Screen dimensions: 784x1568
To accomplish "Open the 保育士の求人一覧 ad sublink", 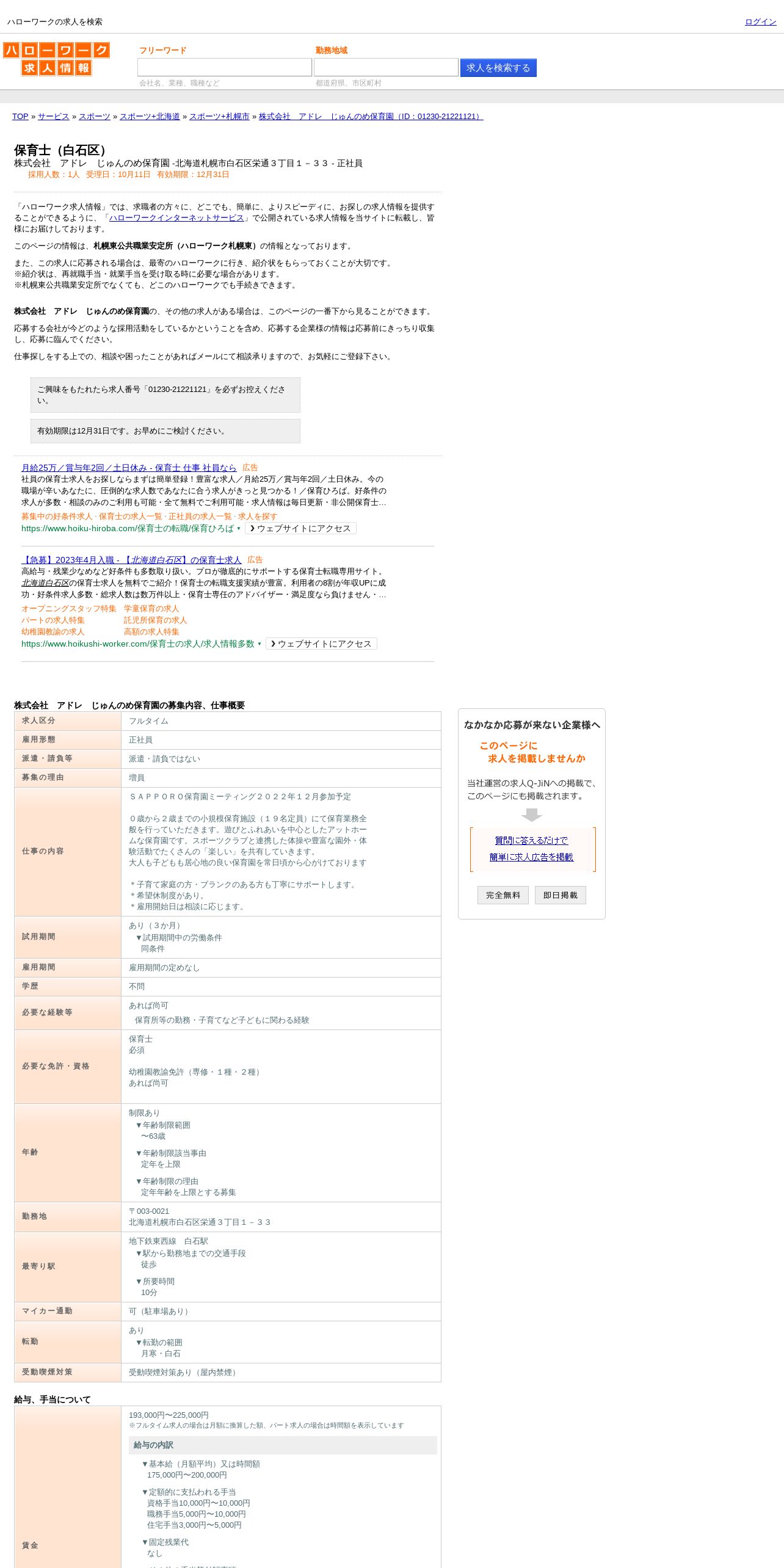I will [x=131, y=517].
